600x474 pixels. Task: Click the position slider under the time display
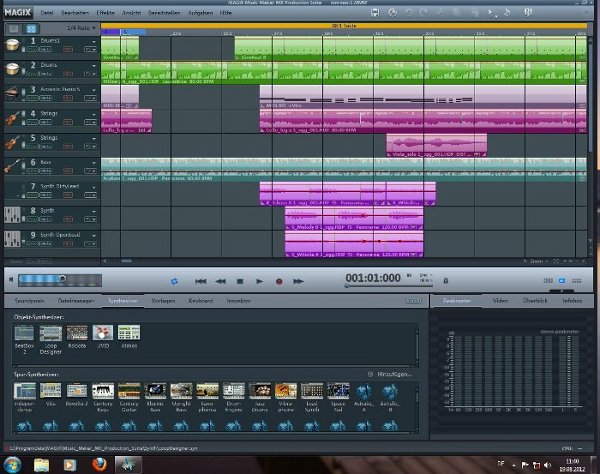389,286
